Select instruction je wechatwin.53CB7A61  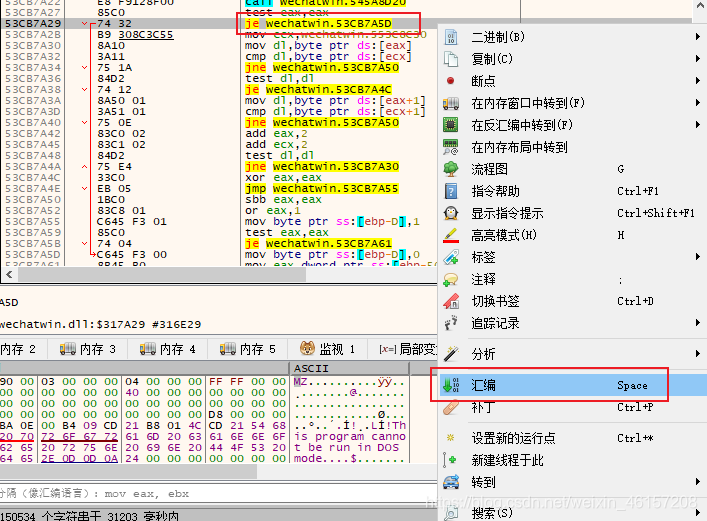pyautogui.click(x=318, y=244)
